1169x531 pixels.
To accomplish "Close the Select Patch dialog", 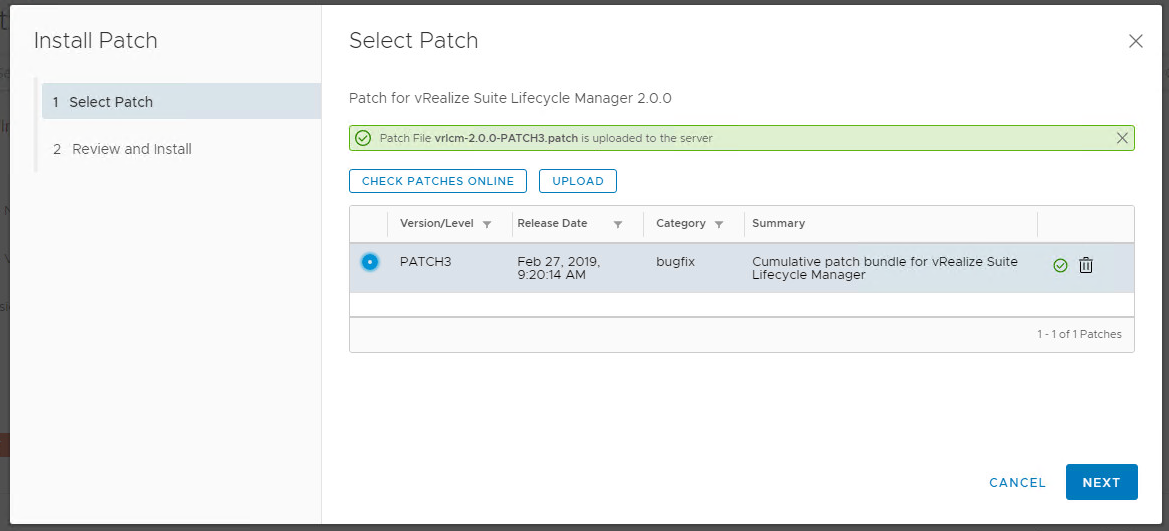I will (1135, 41).
